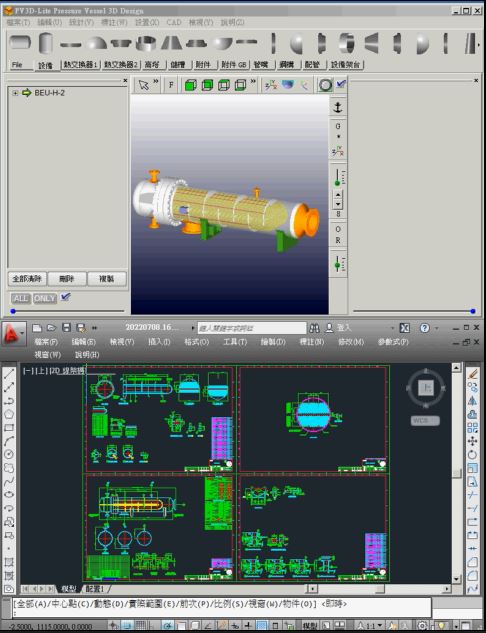Open the AutoCAD WCS coordinate system dropdown
The width and height of the screenshot is (486, 633).
[x=425, y=420]
